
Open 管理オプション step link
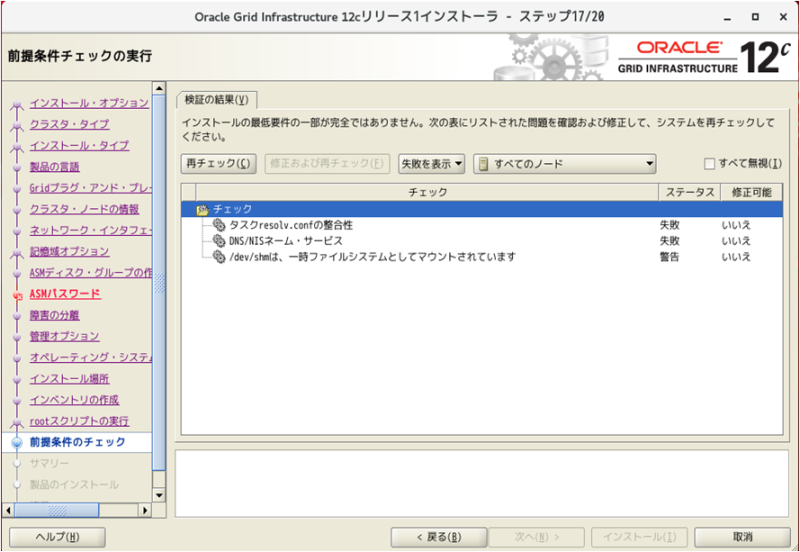click(x=64, y=336)
